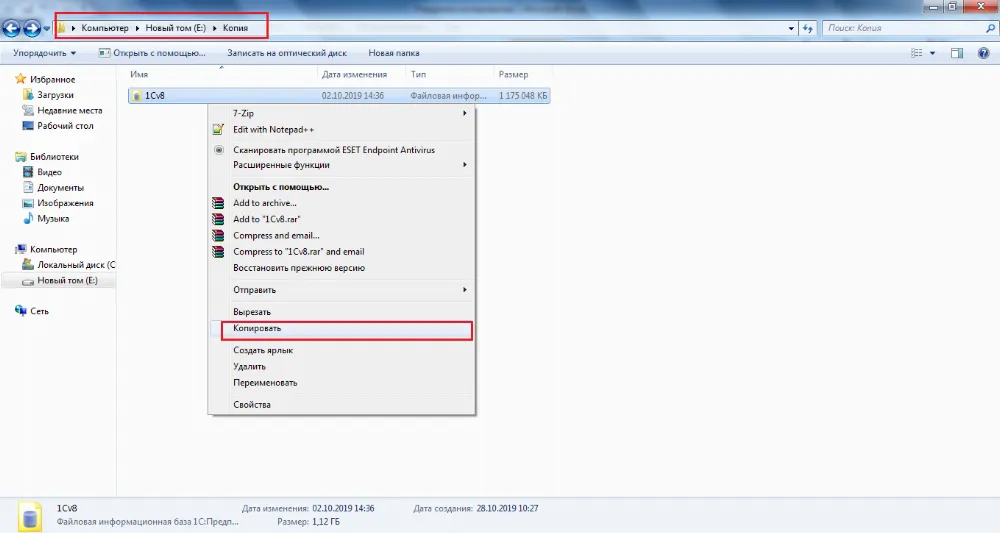Open the Изображения library
1000x533 pixels.
65,203
